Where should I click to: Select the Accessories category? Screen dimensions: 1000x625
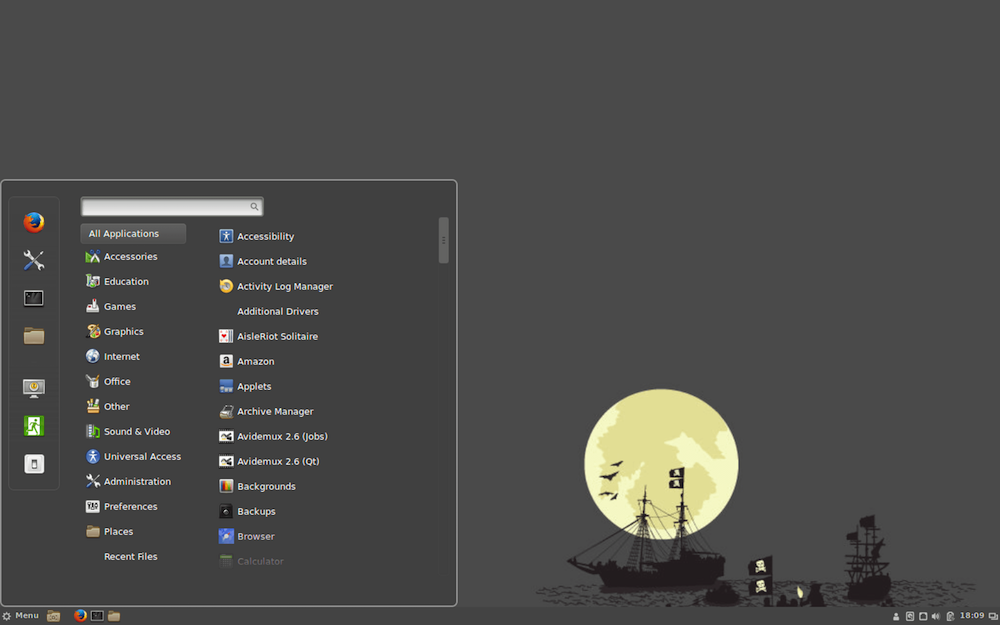[x=121, y=256]
